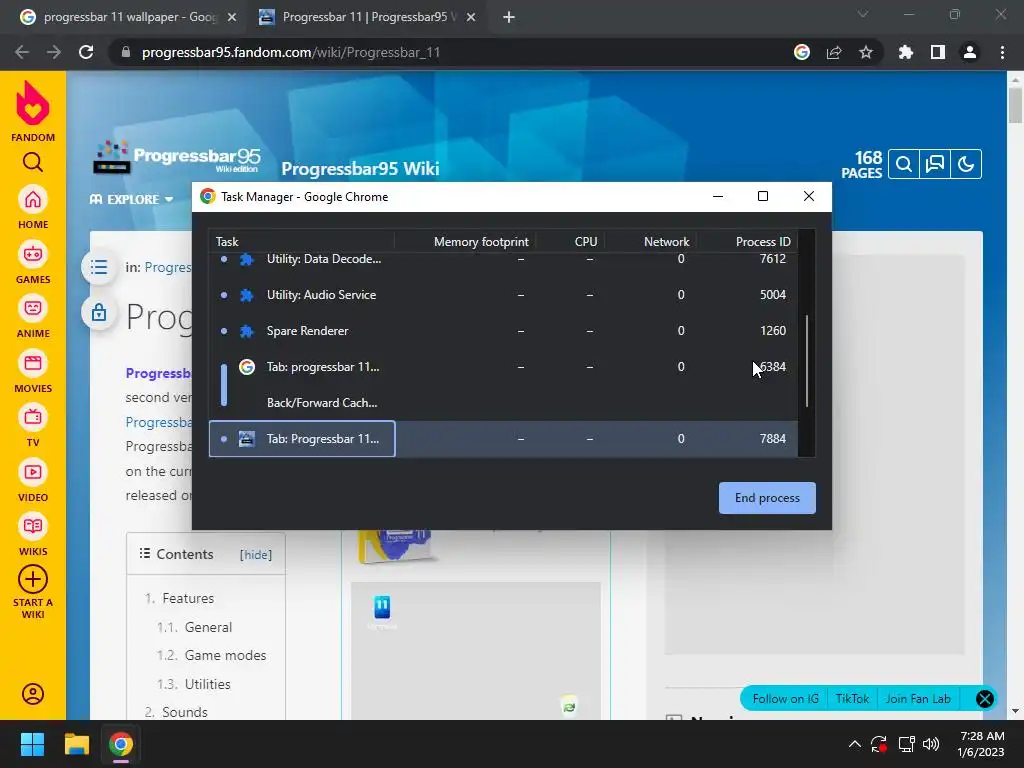Click End process button
This screenshot has width=1024, height=768.
tap(767, 498)
